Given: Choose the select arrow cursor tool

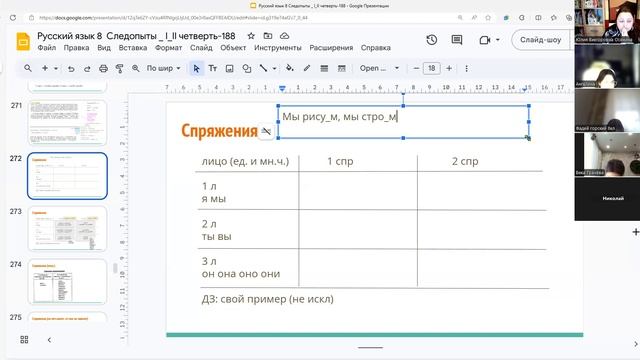Looking at the screenshot, I should pos(197,69).
